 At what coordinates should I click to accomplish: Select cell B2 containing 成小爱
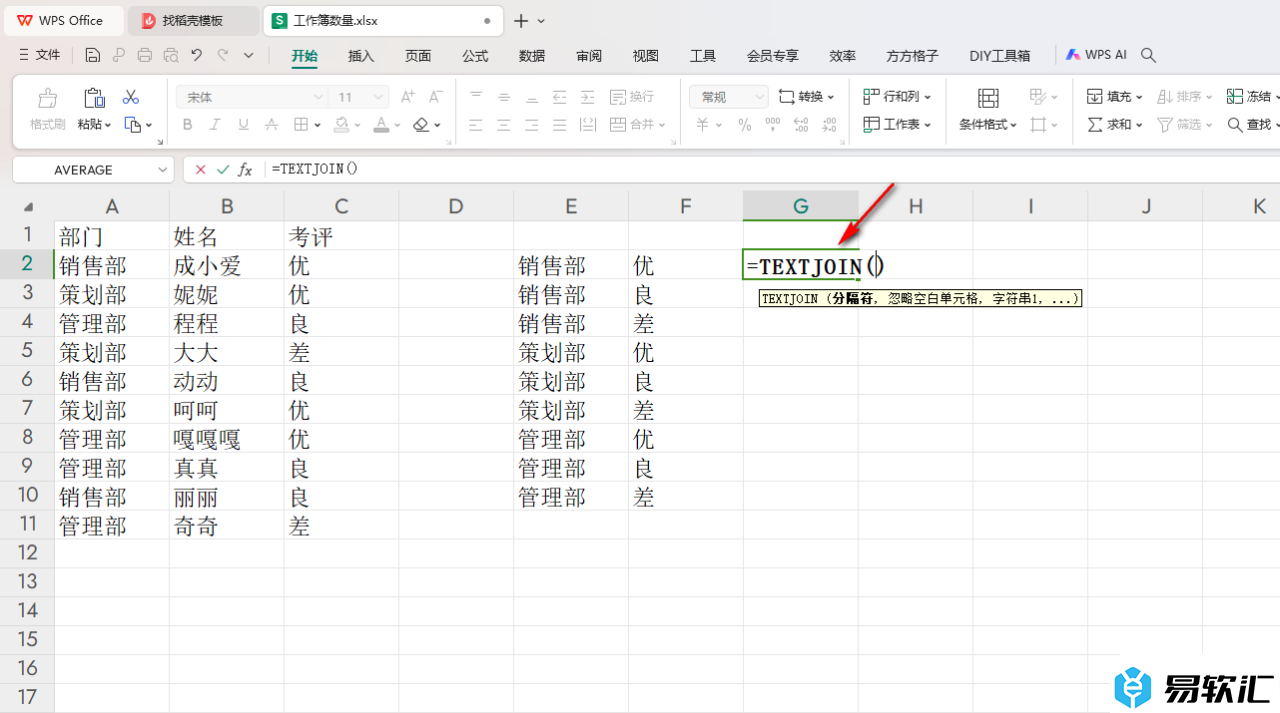[x=227, y=266]
